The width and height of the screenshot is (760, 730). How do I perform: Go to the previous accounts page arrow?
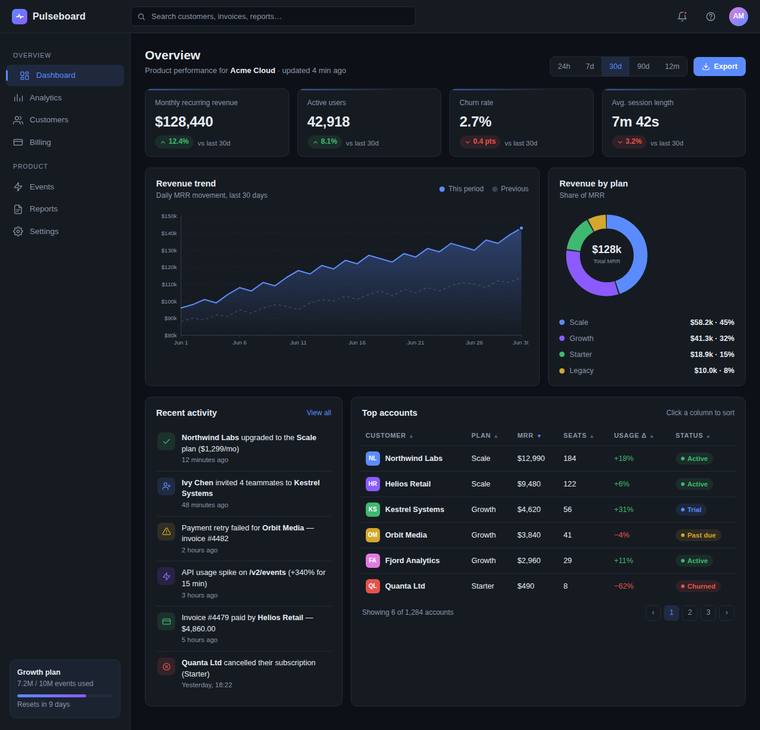[x=653, y=613]
